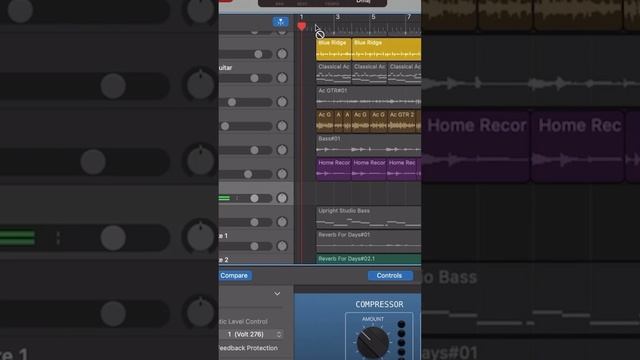
Task: Click bar 3 on the timeline ruler
Action: tap(338, 17)
